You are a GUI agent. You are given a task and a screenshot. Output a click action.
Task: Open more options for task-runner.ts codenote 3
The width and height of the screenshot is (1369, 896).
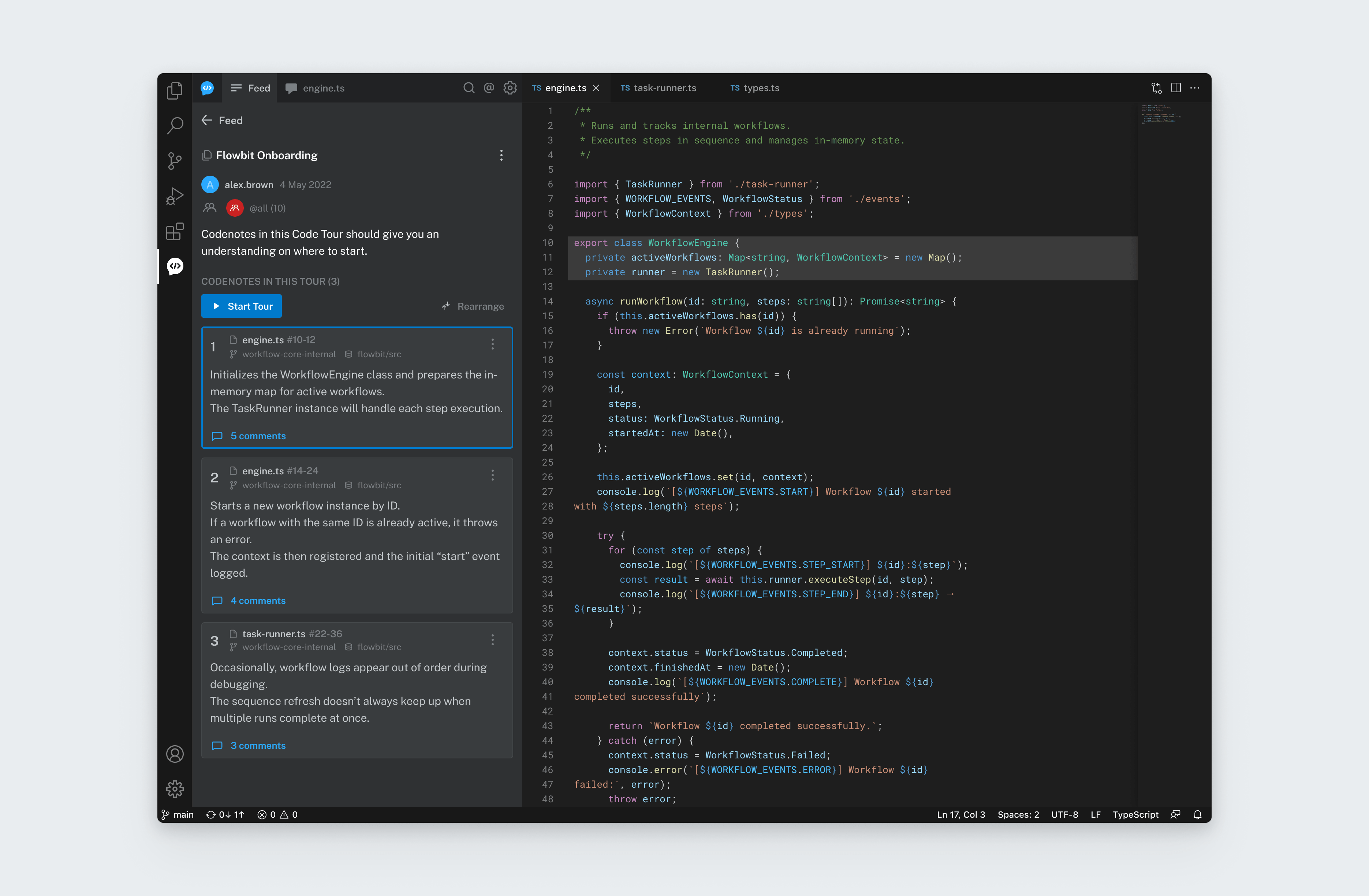pos(492,639)
